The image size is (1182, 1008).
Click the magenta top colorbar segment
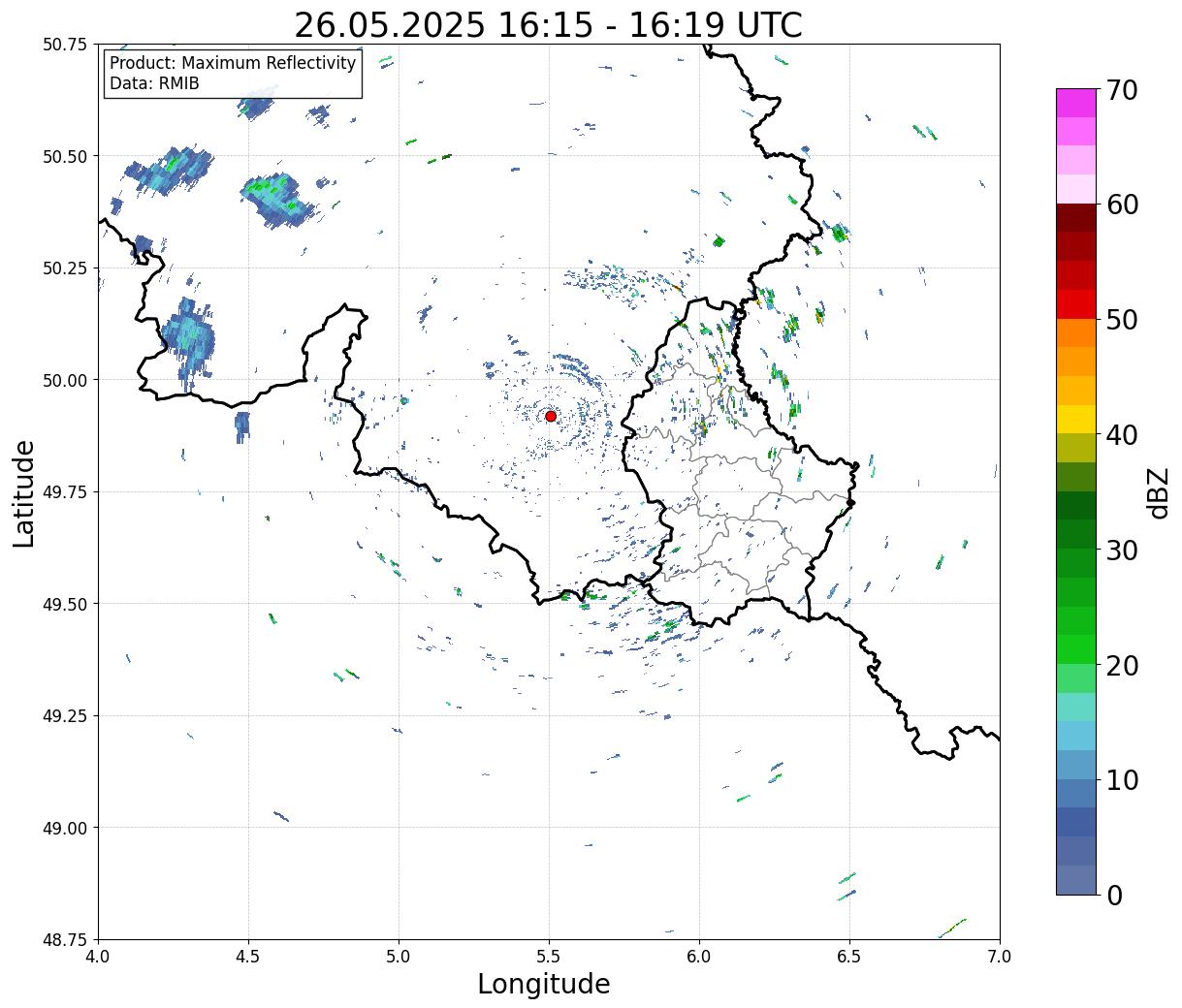click(1076, 103)
